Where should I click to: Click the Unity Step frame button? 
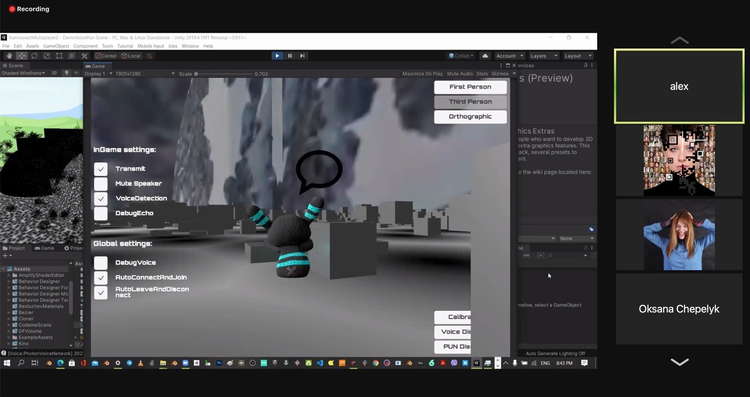click(x=302, y=56)
